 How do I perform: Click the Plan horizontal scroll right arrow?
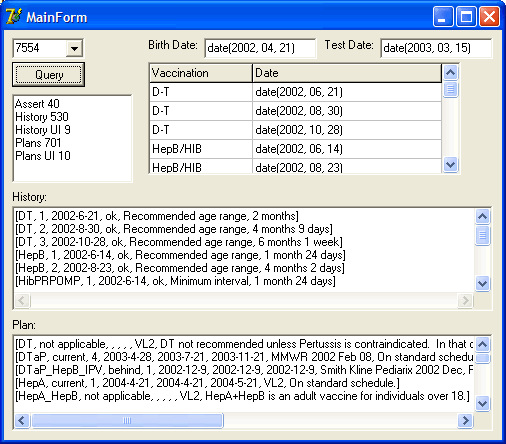click(x=465, y=420)
